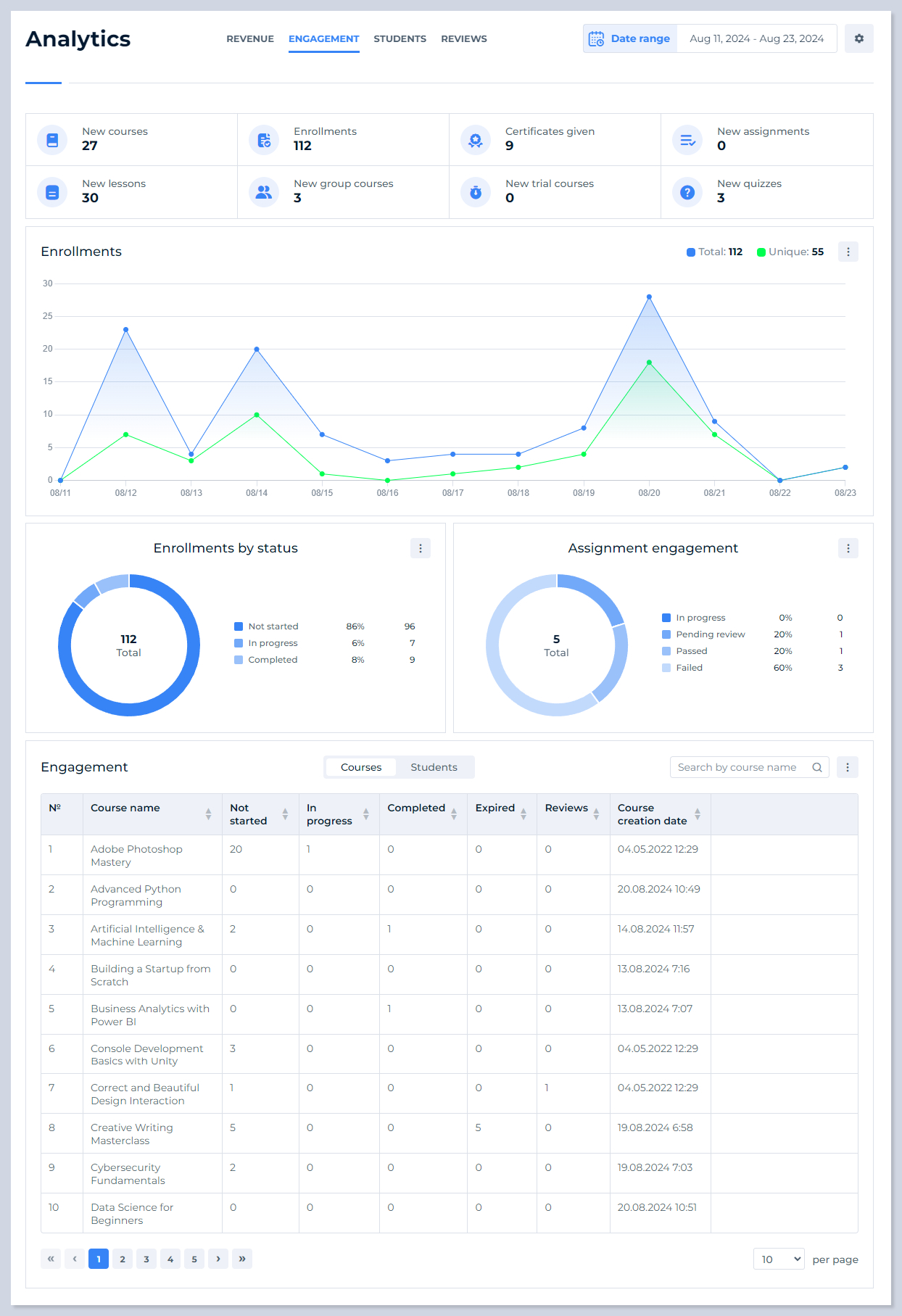This screenshot has height=1316, width=902.
Task: Click the New quizzes question mark icon
Action: point(687,192)
